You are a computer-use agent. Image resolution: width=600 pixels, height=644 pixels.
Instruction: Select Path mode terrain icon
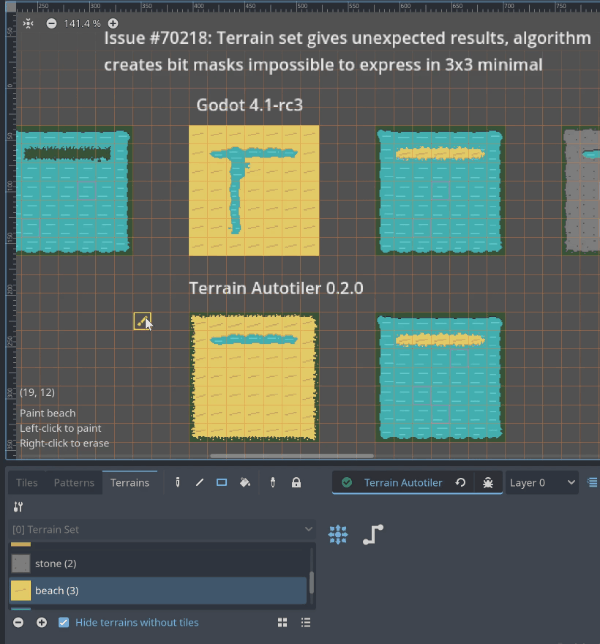[373, 534]
